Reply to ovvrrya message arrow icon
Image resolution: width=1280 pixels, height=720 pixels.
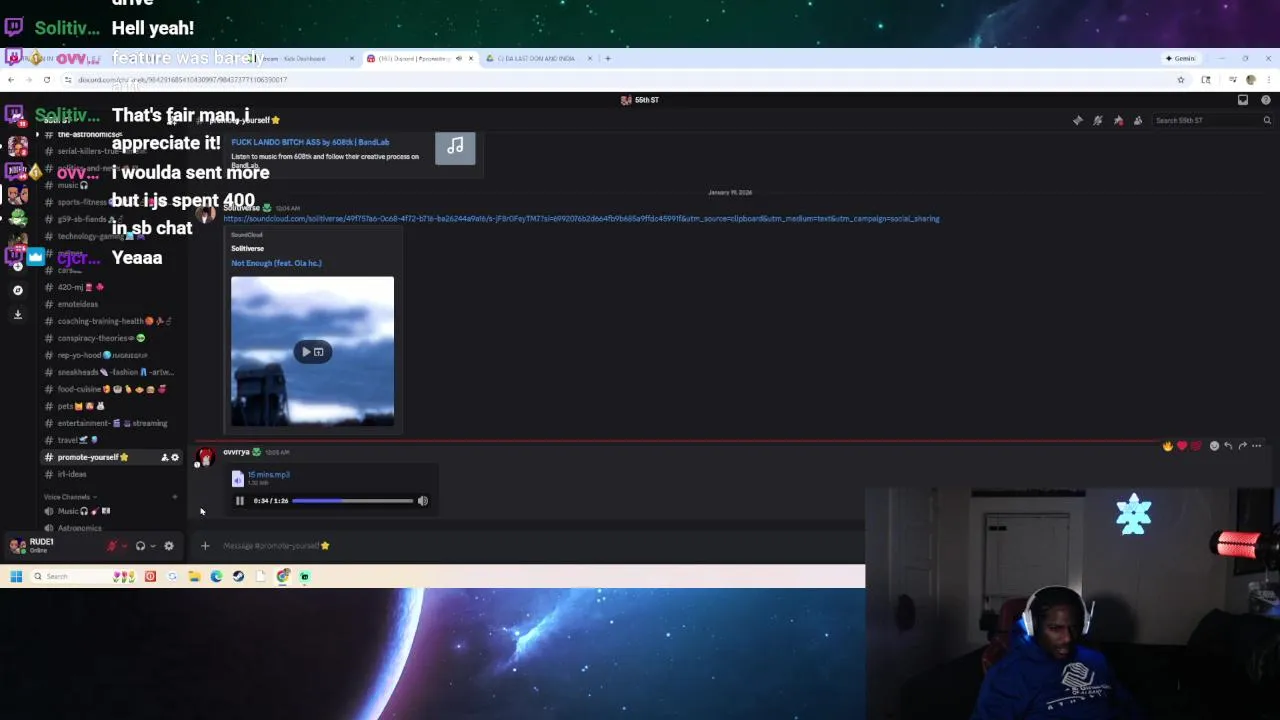pyautogui.click(x=1228, y=446)
